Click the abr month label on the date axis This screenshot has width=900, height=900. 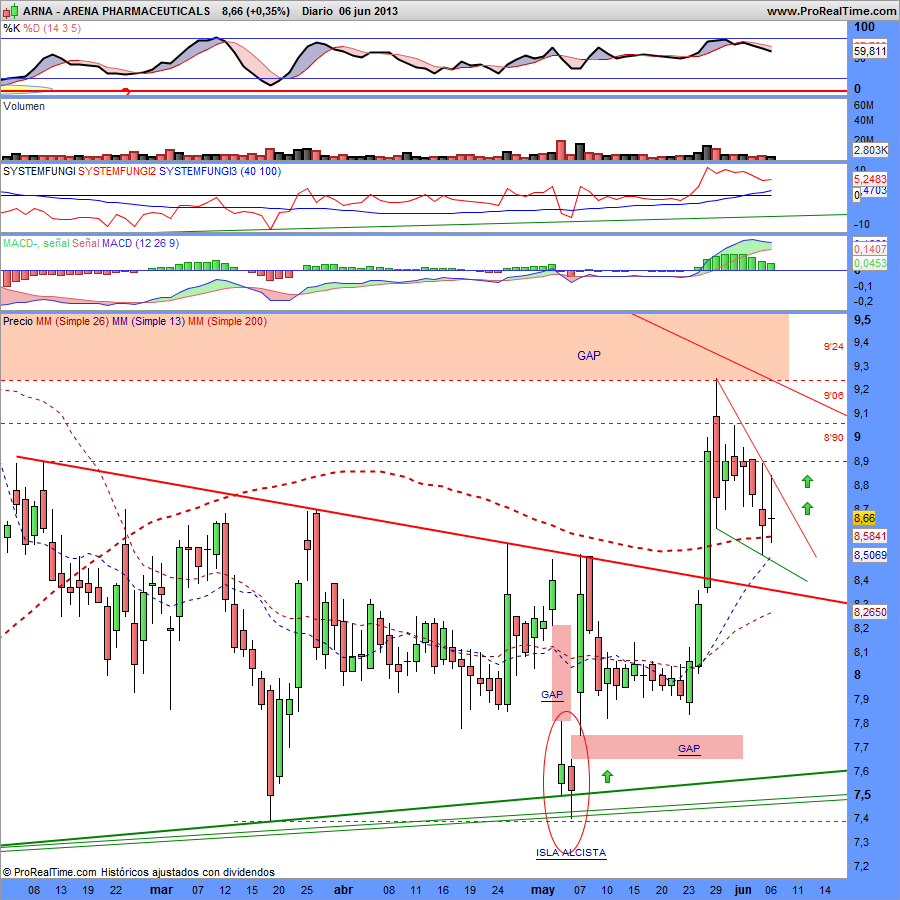343,890
